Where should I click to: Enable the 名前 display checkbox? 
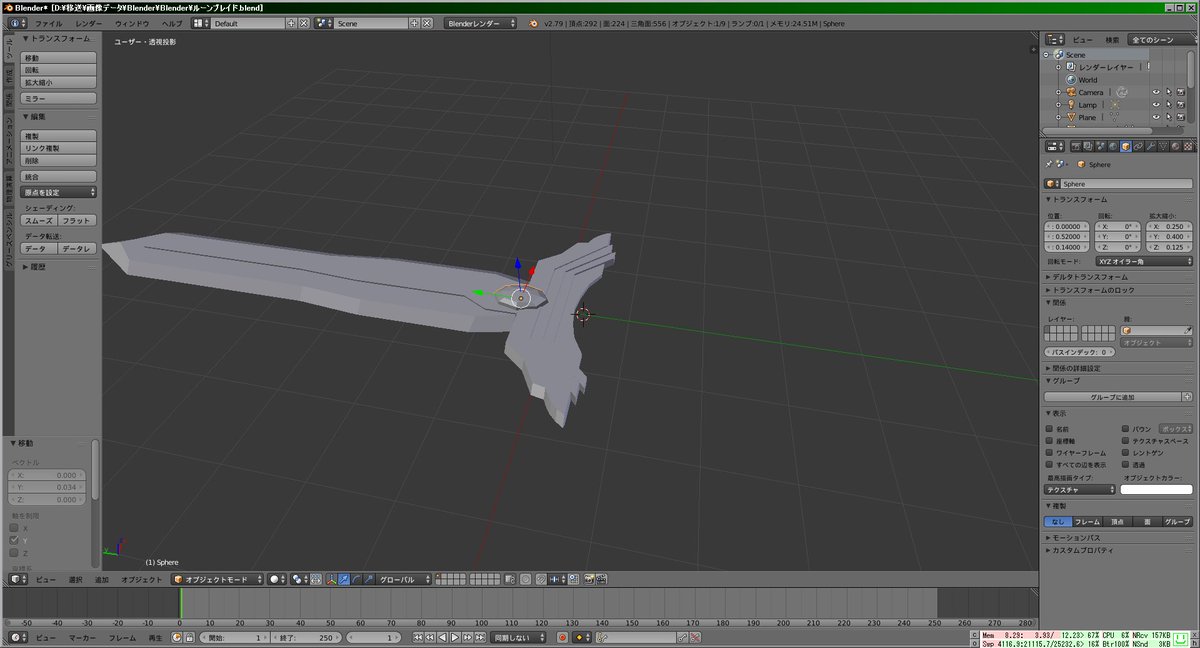point(1049,429)
